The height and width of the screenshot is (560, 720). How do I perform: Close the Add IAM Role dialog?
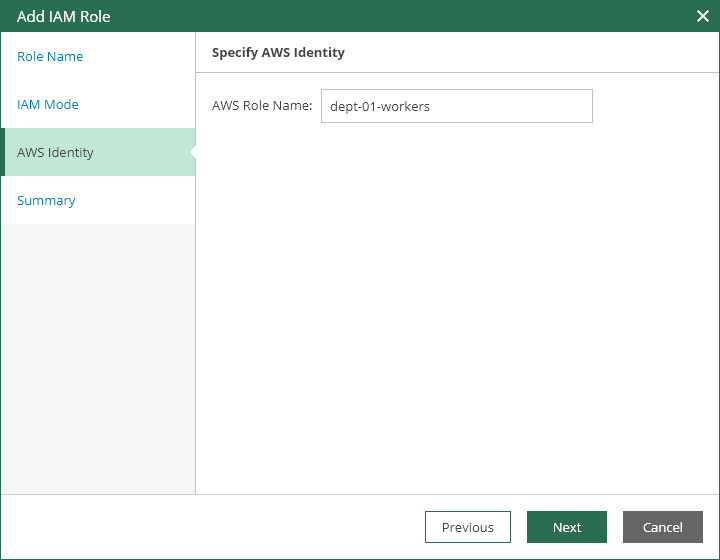click(x=703, y=16)
